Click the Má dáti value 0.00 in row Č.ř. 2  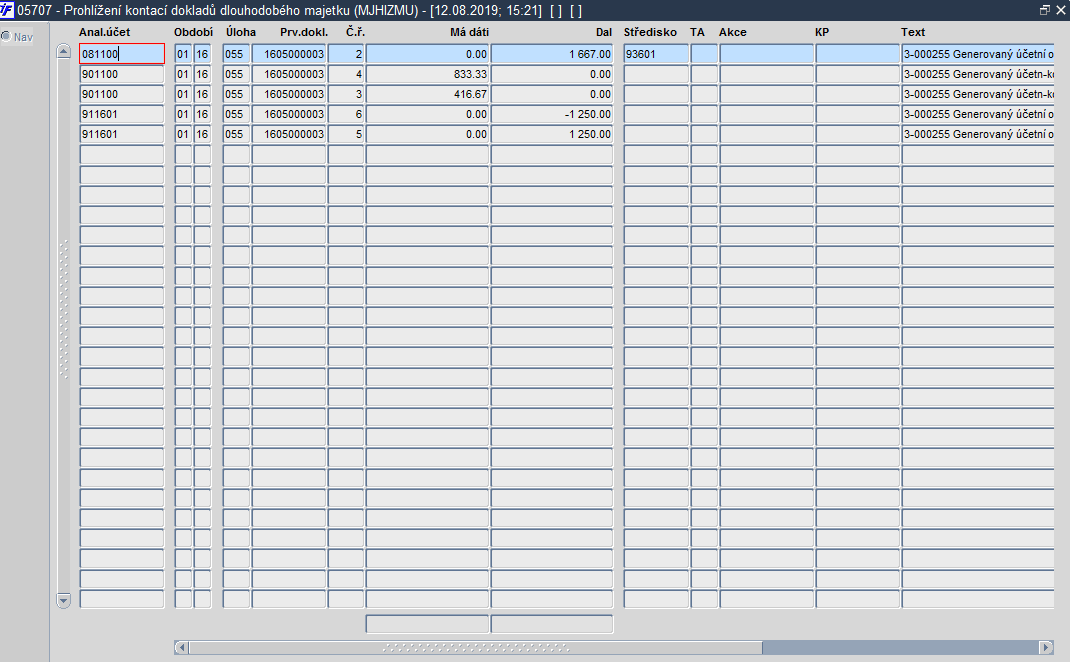427,54
